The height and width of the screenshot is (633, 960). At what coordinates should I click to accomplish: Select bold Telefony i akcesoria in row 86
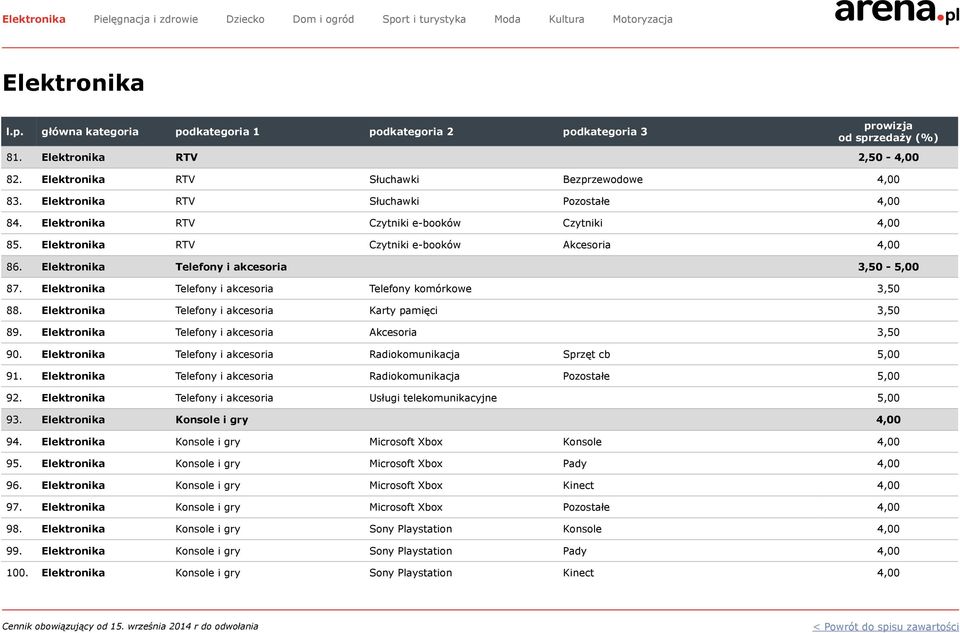pos(231,267)
